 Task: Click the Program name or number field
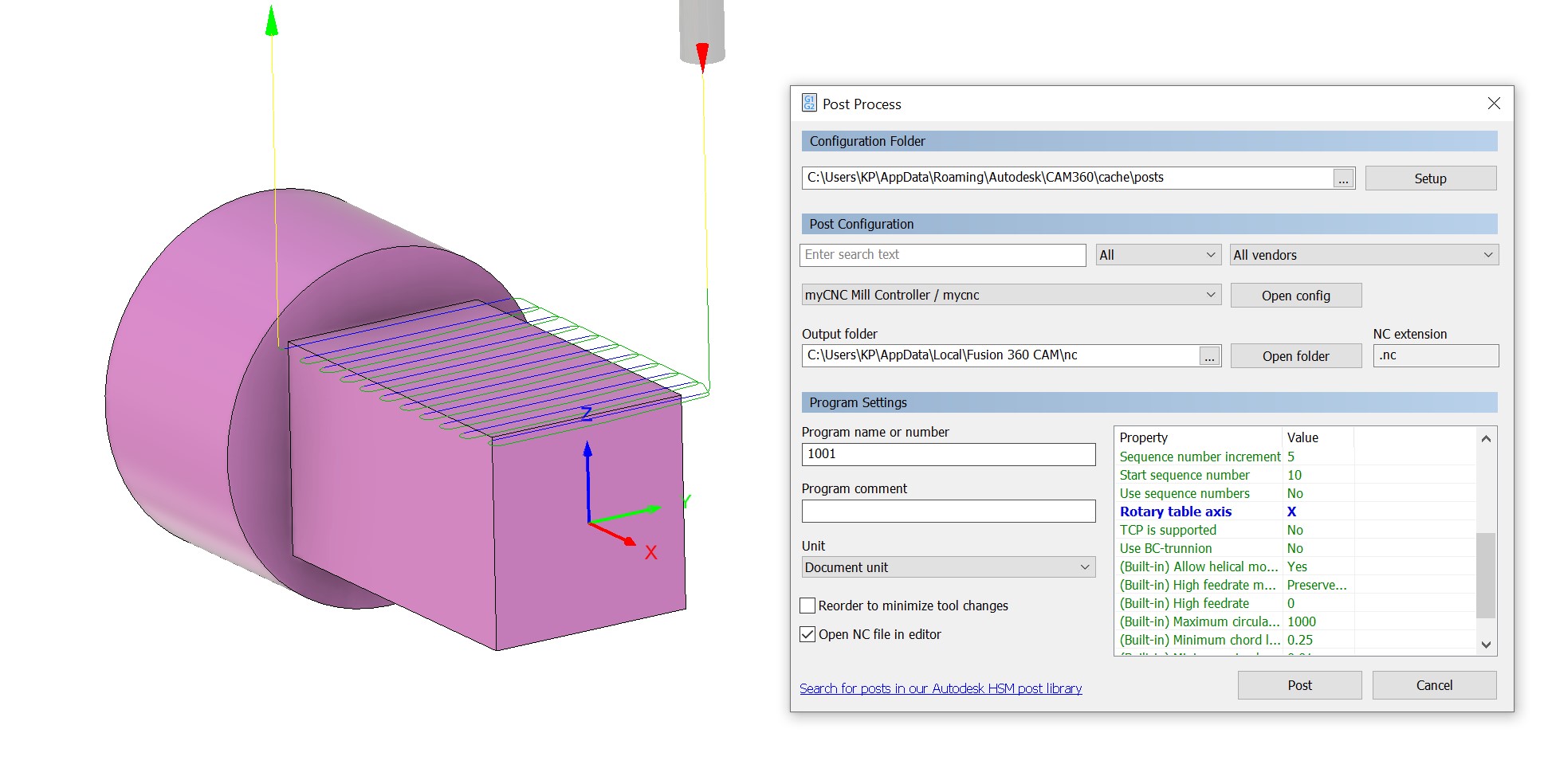tap(948, 454)
